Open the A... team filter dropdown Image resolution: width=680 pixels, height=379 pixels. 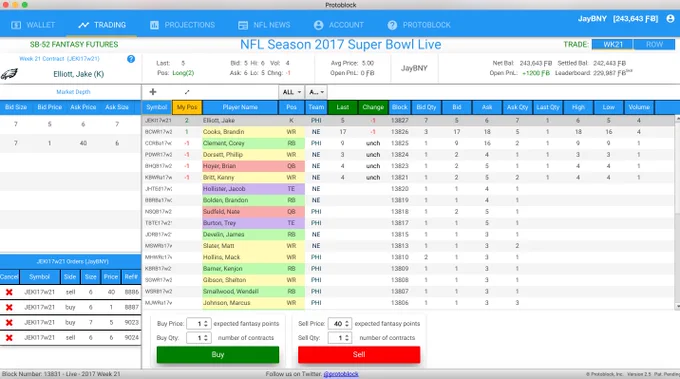pyautogui.click(x=316, y=92)
